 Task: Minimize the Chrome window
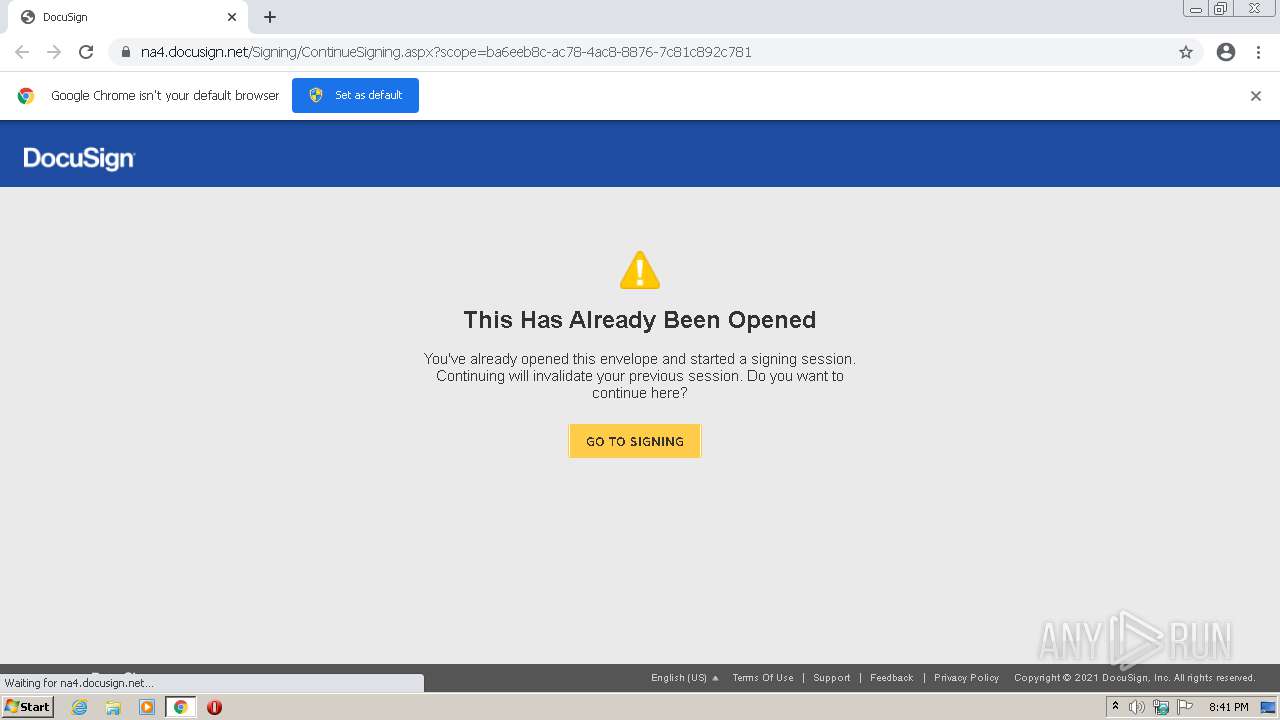pyautogui.click(x=1196, y=9)
